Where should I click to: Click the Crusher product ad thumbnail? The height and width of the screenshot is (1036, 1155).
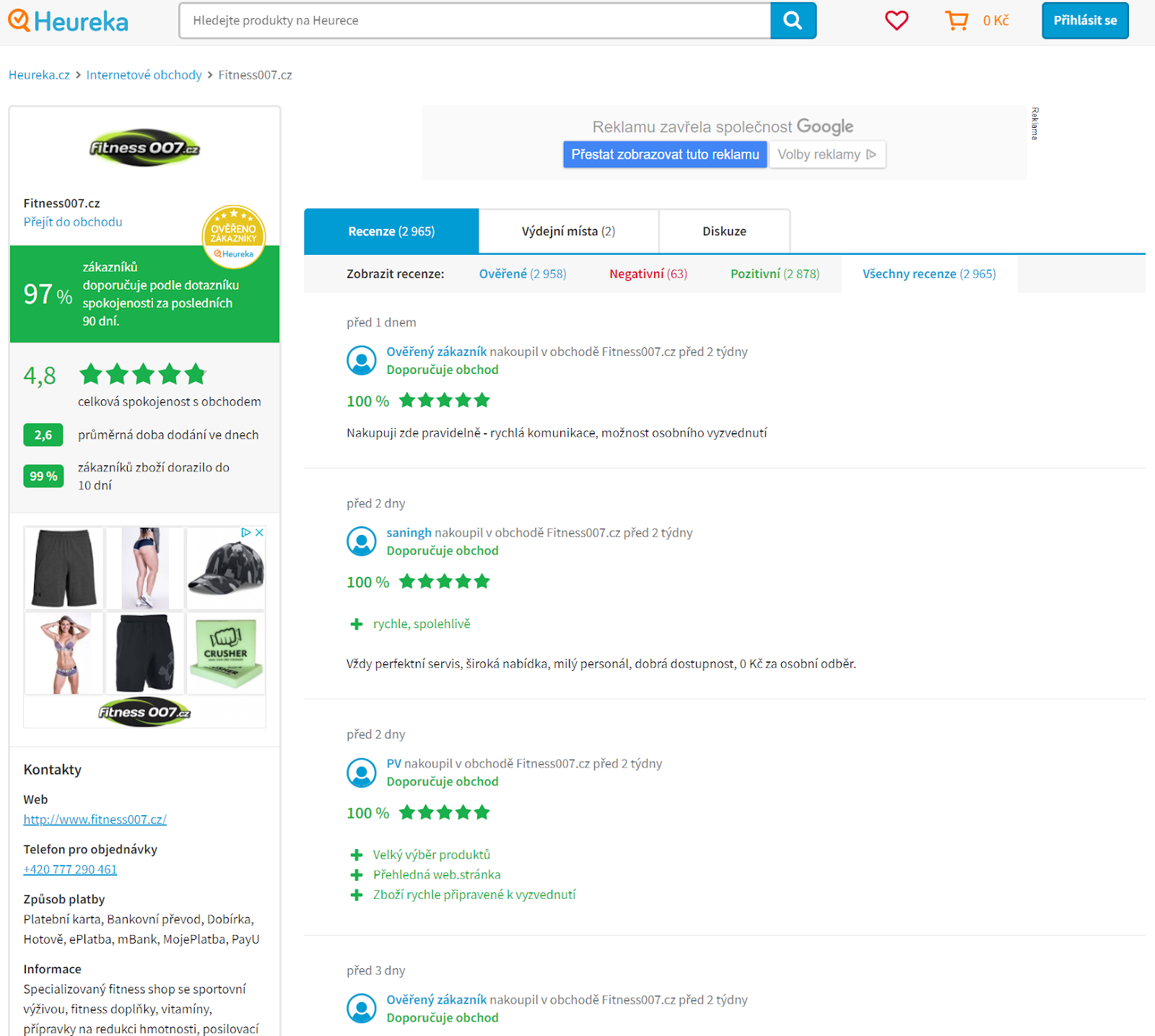[x=226, y=653]
